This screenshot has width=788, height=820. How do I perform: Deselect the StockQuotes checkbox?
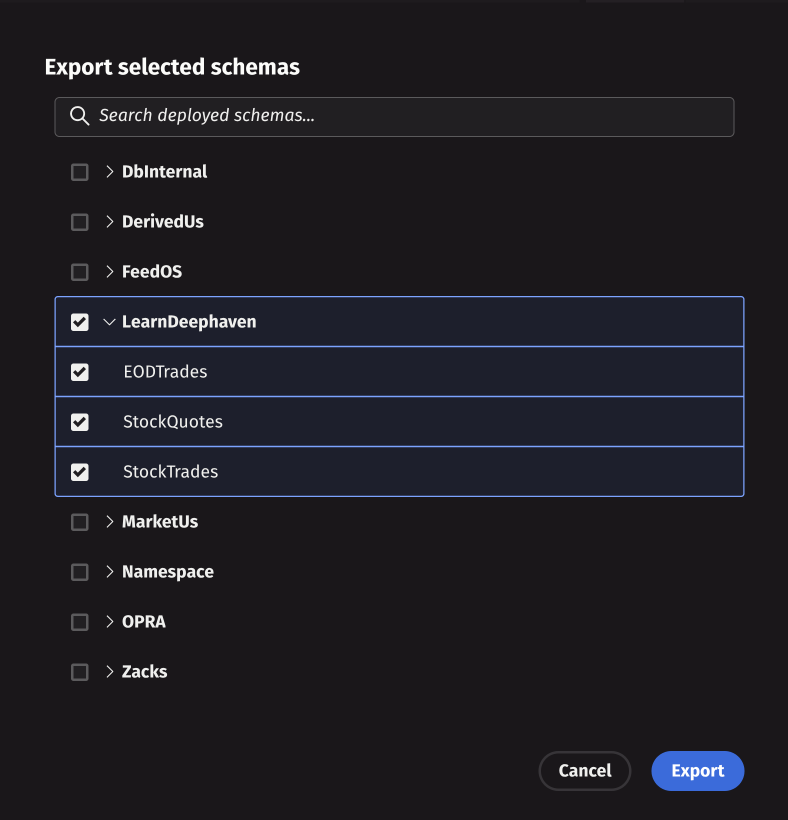[x=80, y=422]
